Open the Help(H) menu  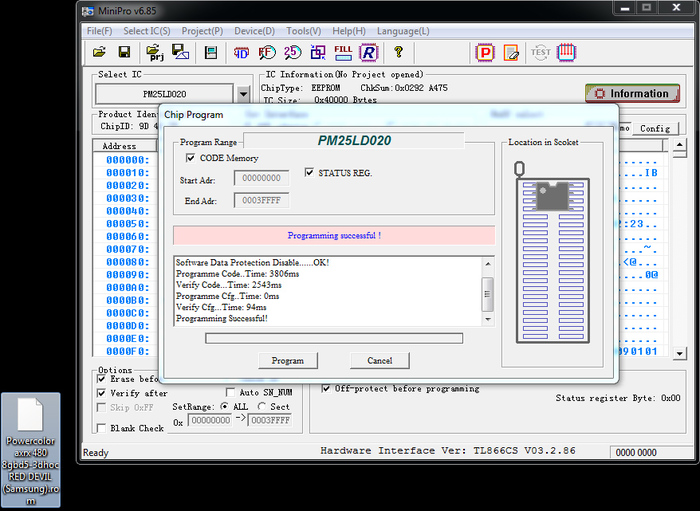[349, 31]
